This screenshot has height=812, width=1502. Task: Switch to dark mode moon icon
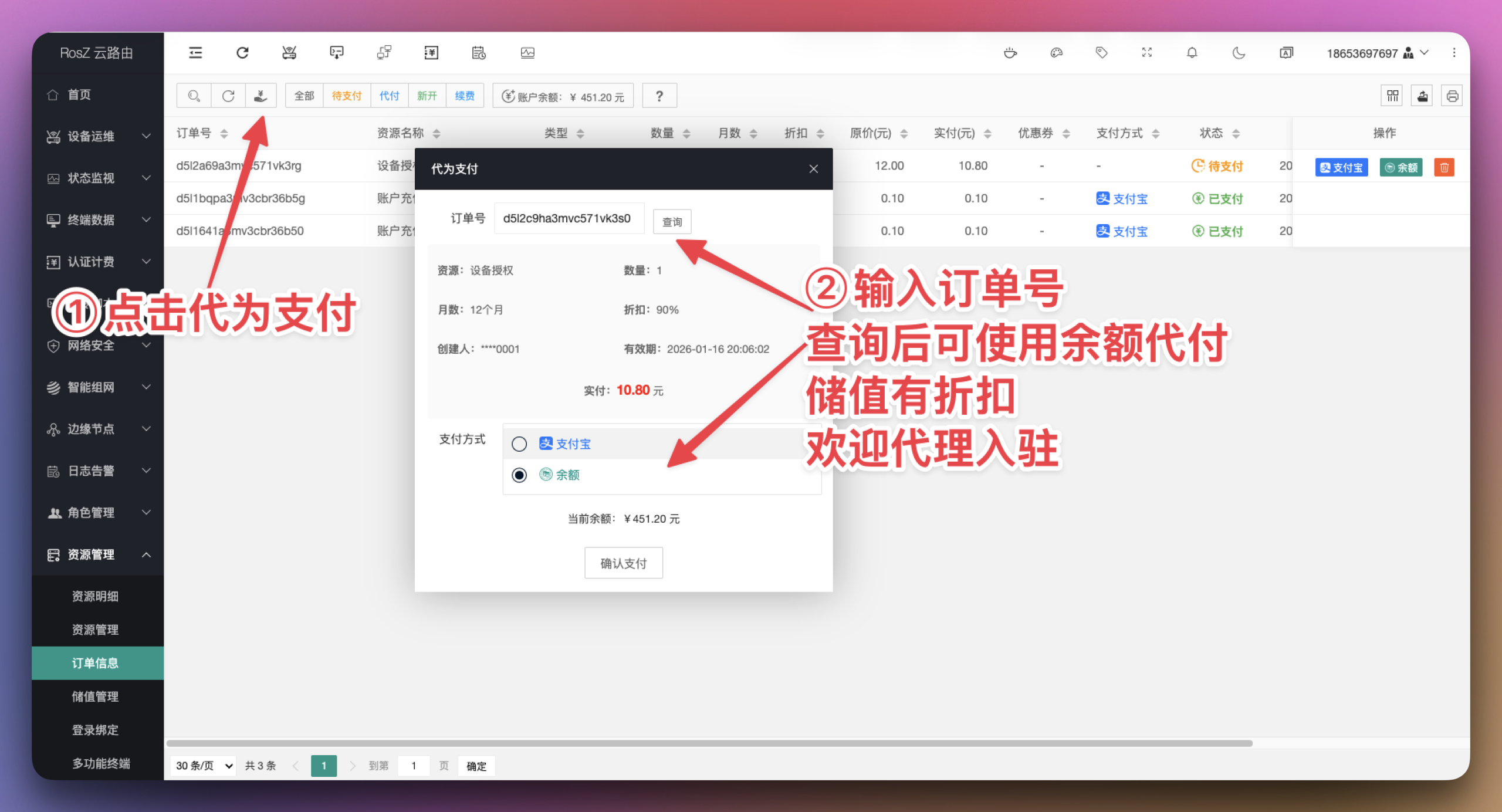[1239, 53]
